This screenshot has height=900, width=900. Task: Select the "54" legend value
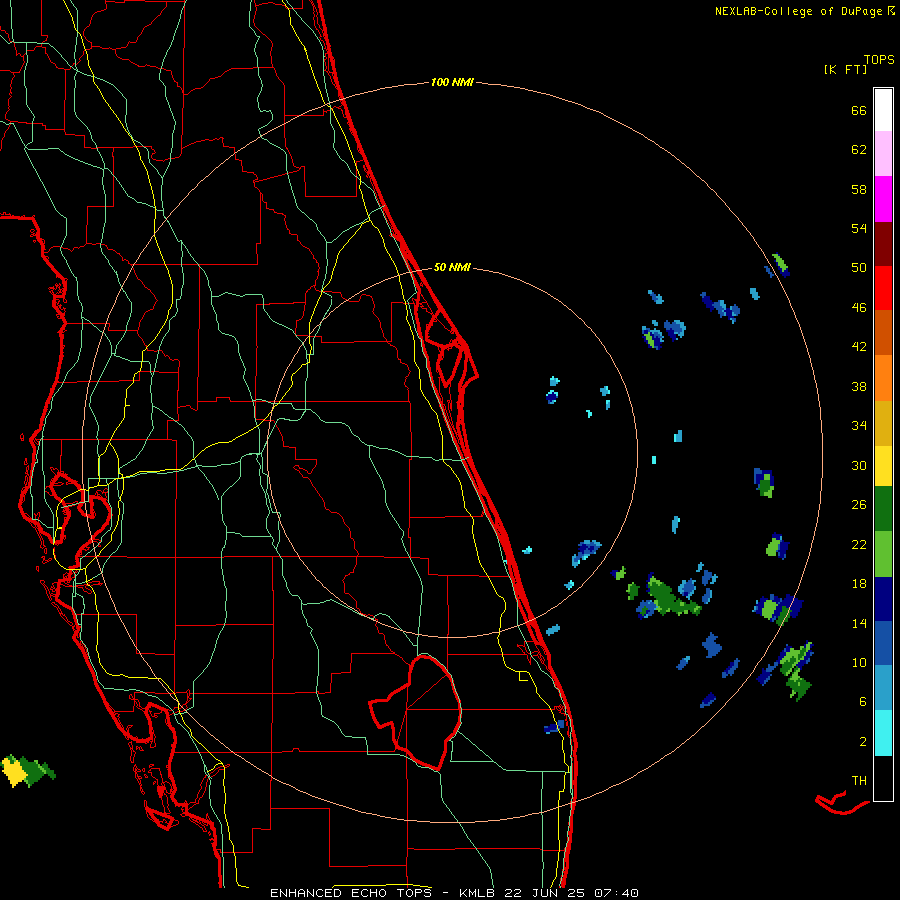859,228
